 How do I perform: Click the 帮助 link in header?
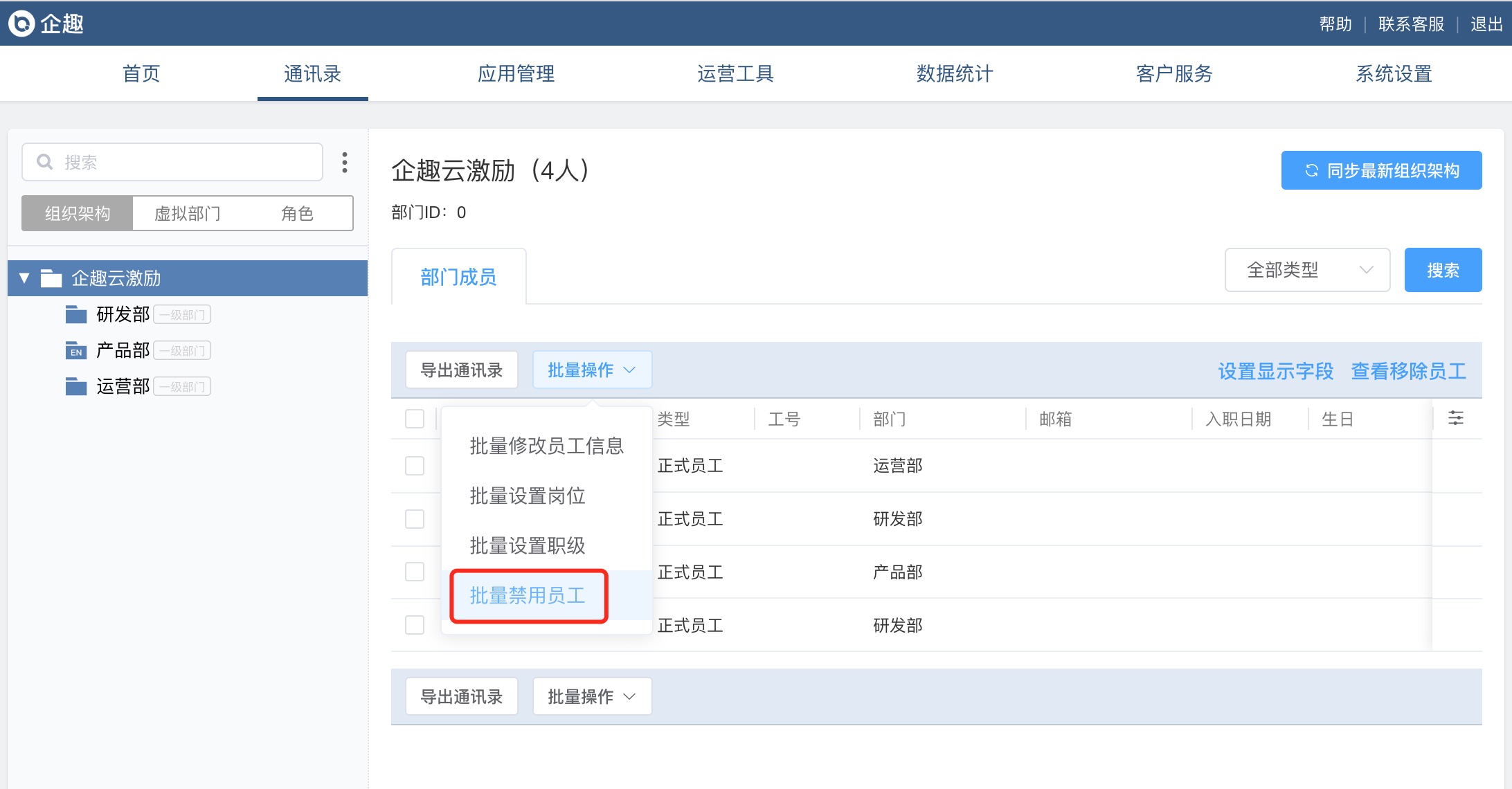point(1335,24)
